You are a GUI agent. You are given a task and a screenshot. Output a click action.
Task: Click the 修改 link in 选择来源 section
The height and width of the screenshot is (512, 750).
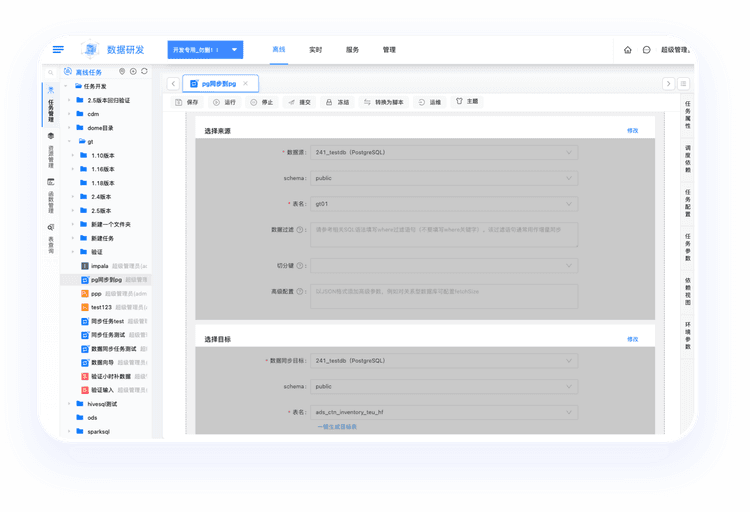click(632, 130)
